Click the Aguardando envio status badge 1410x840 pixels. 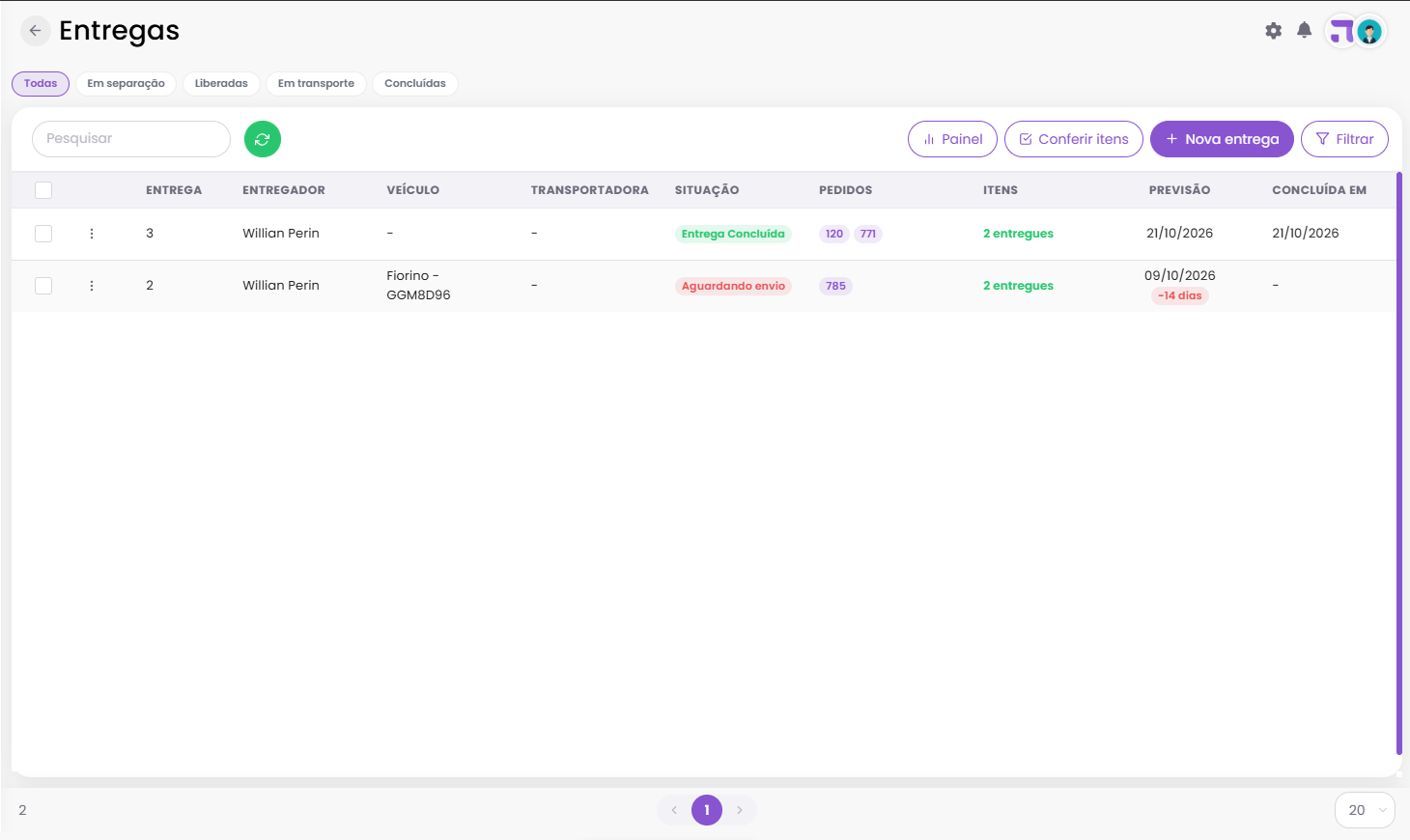click(733, 286)
